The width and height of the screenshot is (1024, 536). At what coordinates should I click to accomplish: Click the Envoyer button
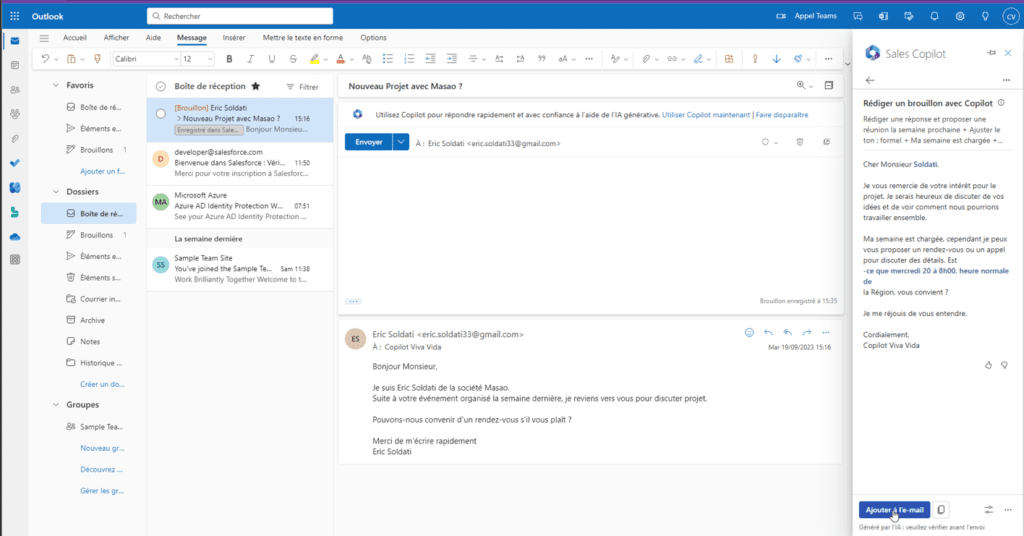(368, 142)
